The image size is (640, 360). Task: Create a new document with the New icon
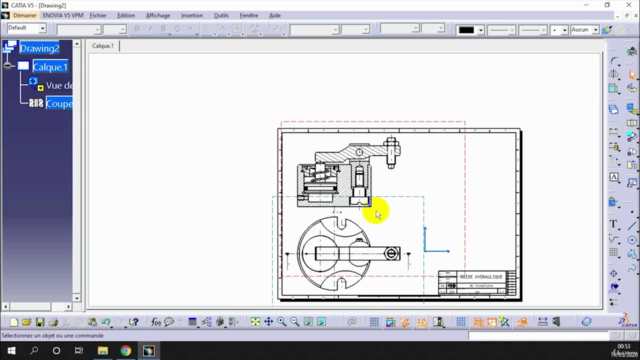pos(13,322)
